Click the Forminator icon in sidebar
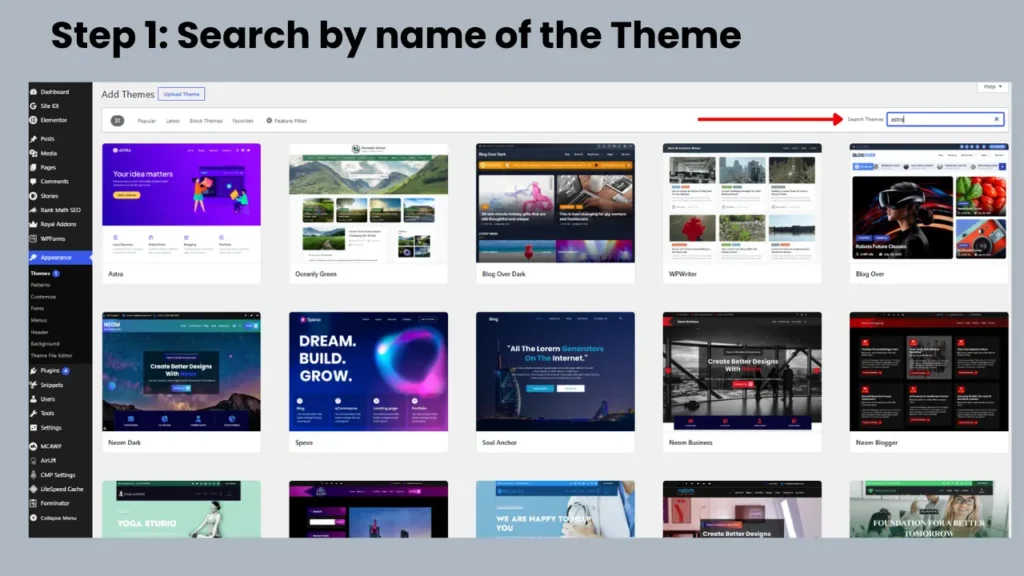 33,504
